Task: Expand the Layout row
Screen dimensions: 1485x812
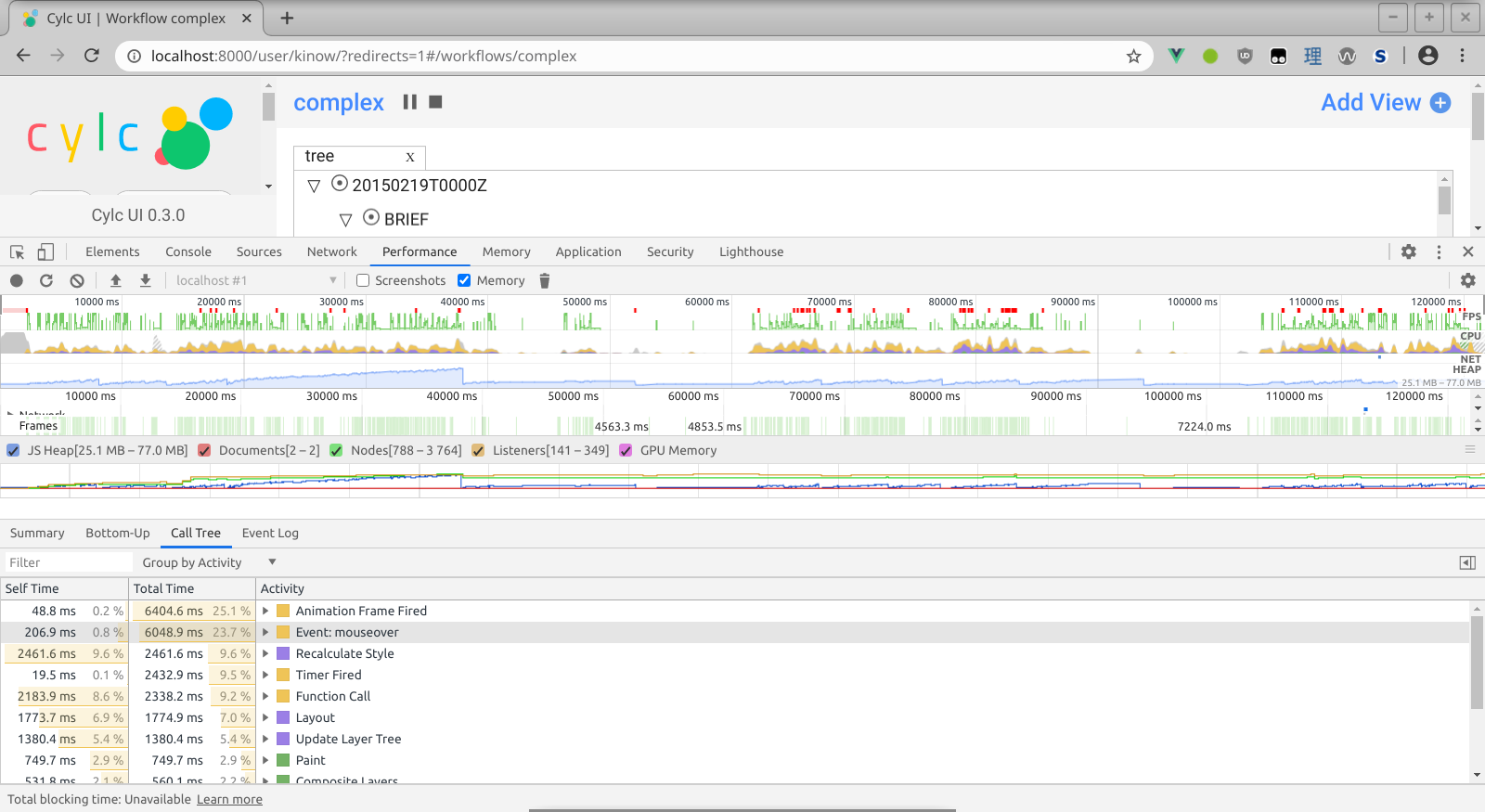Action: [265, 717]
